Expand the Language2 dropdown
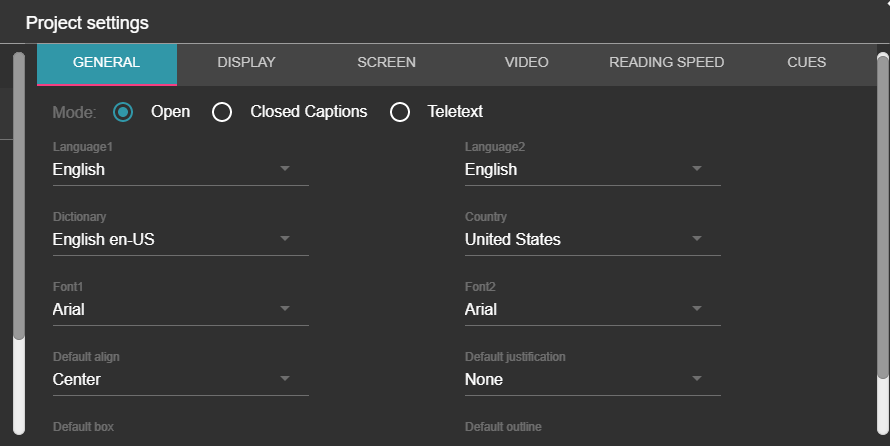 point(592,170)
